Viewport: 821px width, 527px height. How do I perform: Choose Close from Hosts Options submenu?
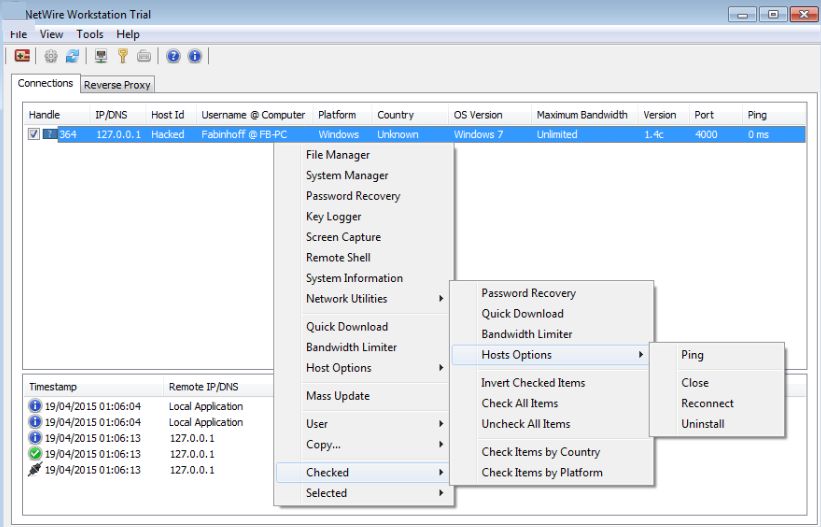click(695, 383)
